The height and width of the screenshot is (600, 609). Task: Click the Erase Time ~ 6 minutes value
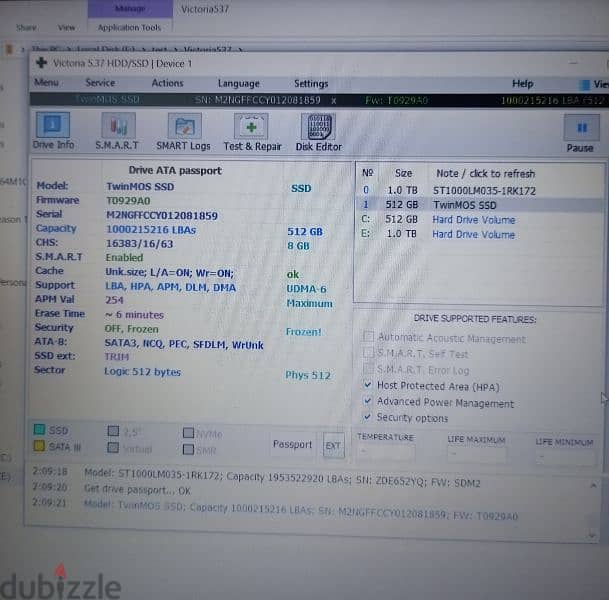pyautogui.click(x=134, y=315)
